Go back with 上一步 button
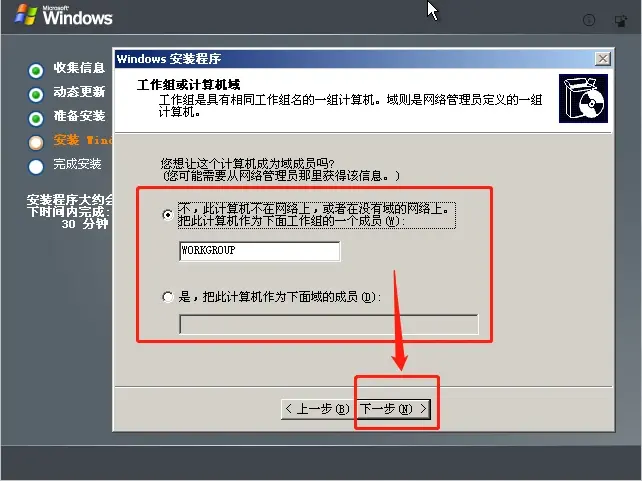Image resolution: width=642 pixels, height=481 pixels. tap(318, 409)
